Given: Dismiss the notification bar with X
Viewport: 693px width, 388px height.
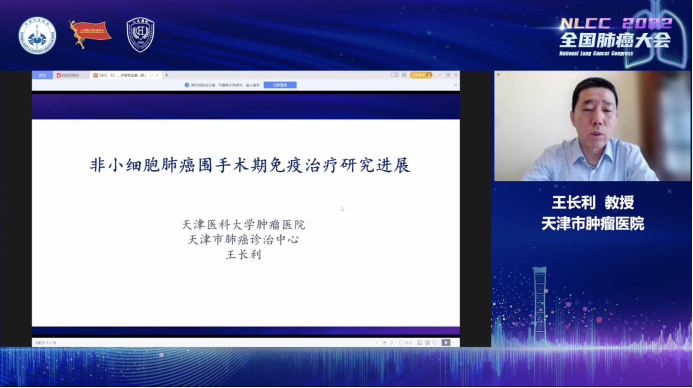Looking at the screenshot, I should coord(456,85).
